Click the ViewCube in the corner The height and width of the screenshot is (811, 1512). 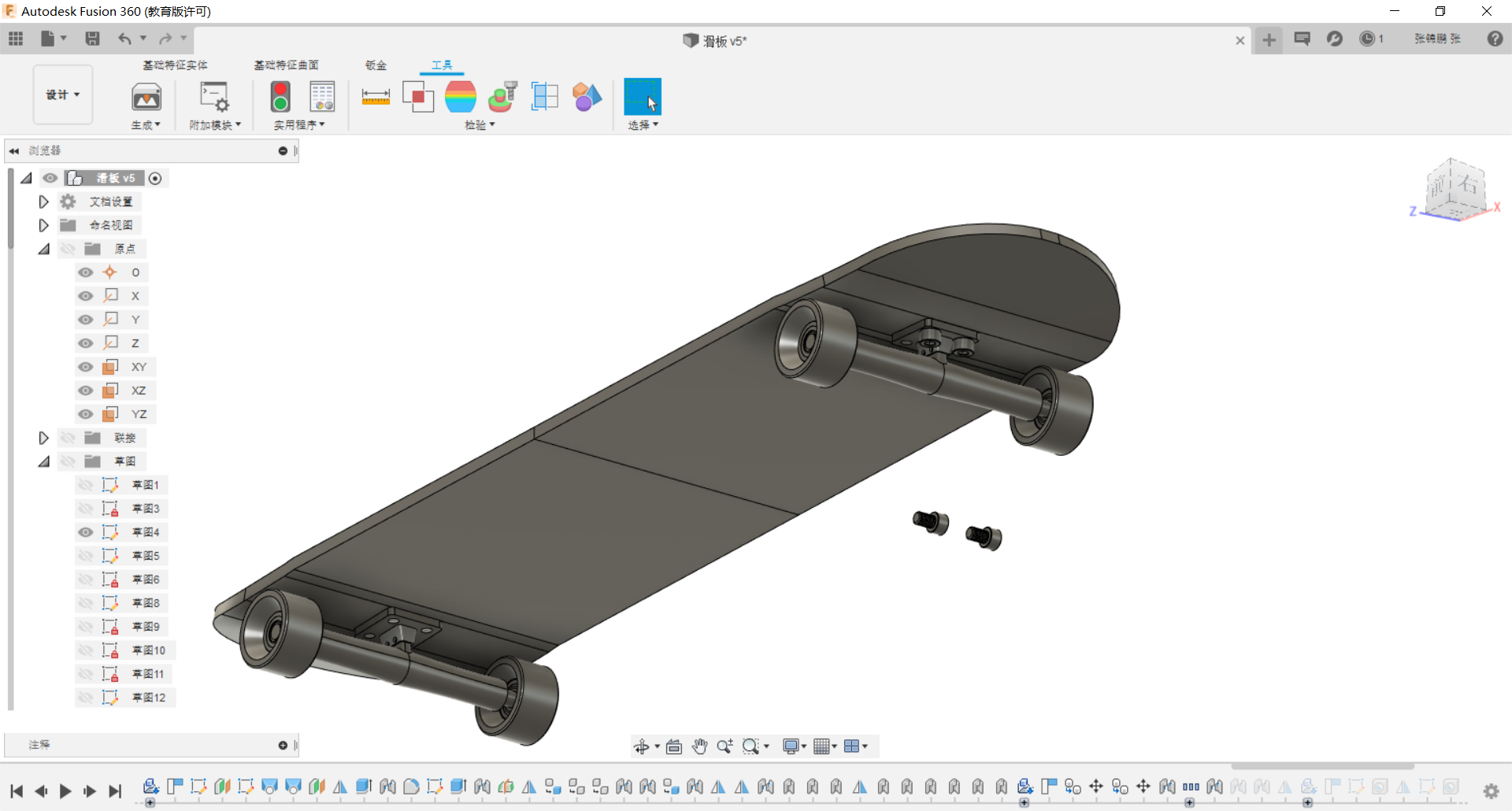coord(1455,189)
